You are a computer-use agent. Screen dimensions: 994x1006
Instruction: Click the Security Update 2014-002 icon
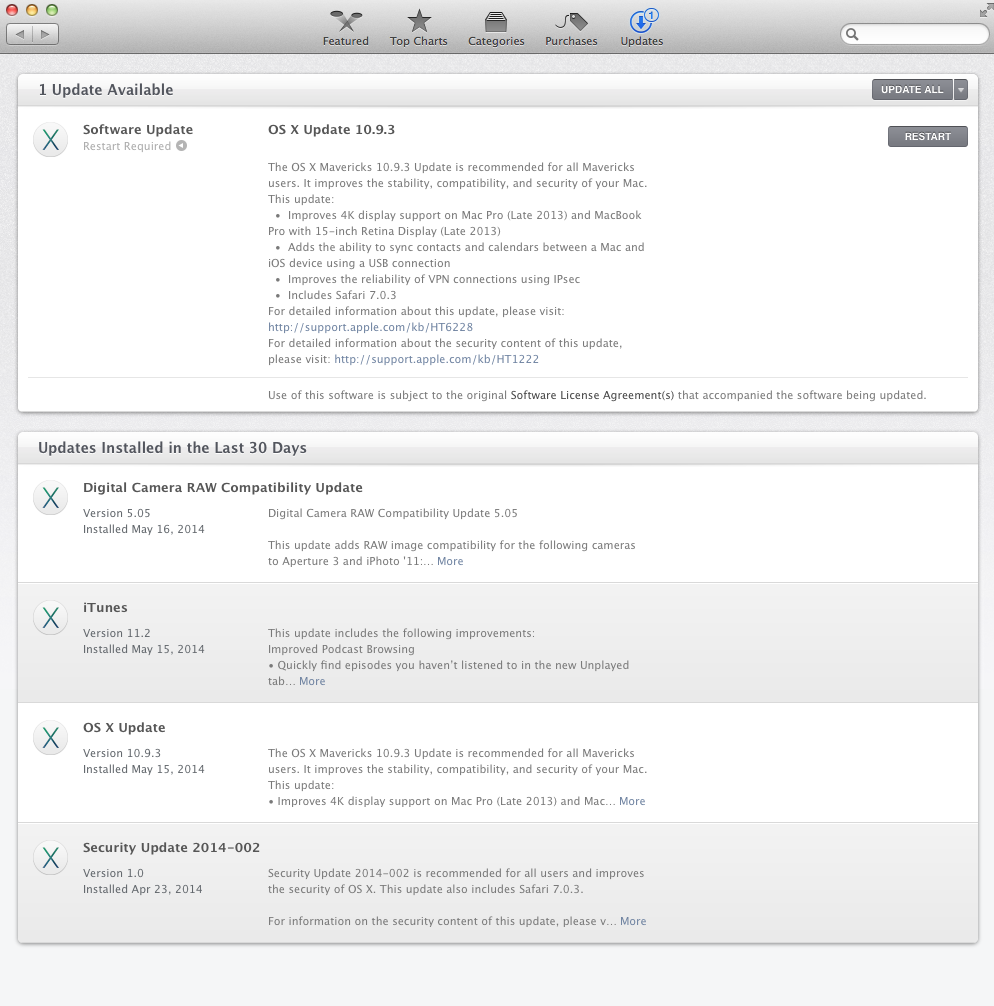tap(51, 857)
